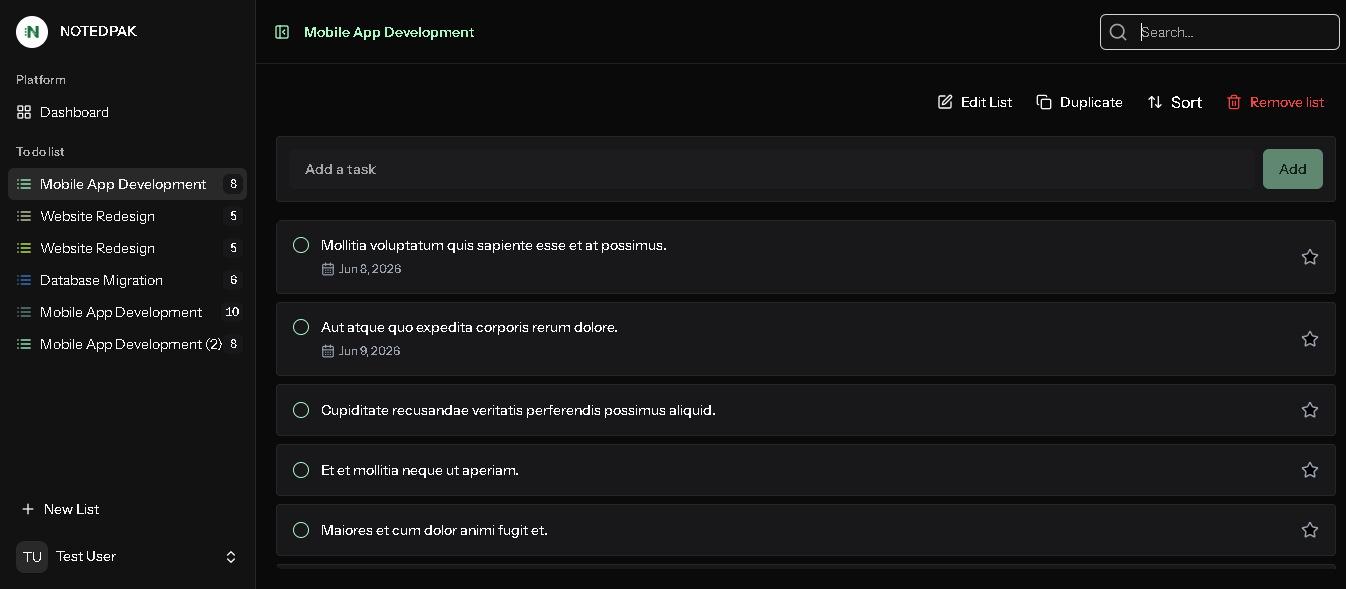The width and height of the screenshot is (1346, 589).
Task: Toggle completion of 'Maiores et cum dolor'
Action: 301,530
